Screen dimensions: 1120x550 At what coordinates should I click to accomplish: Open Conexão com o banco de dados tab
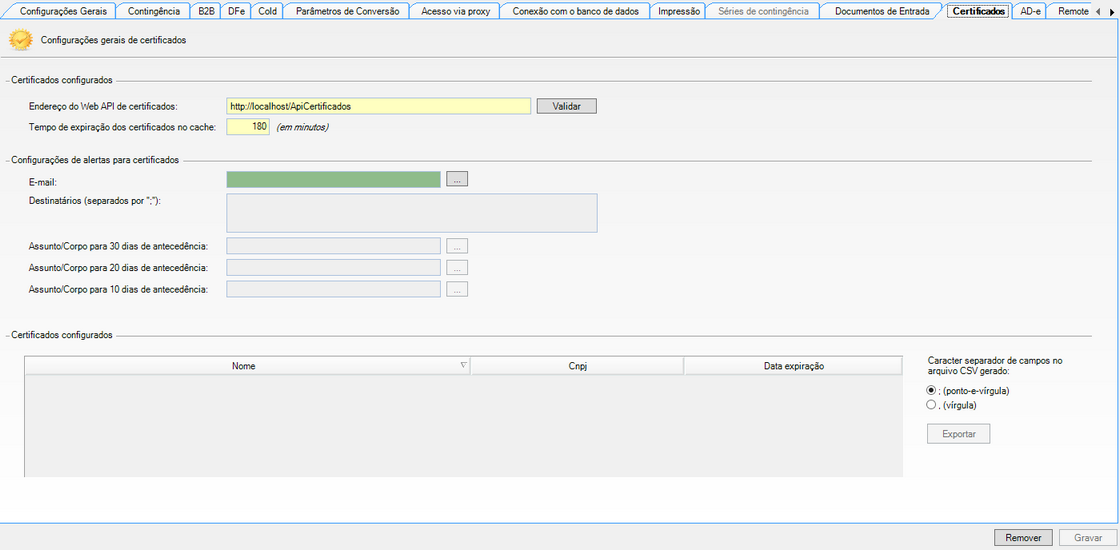point(576,11)
